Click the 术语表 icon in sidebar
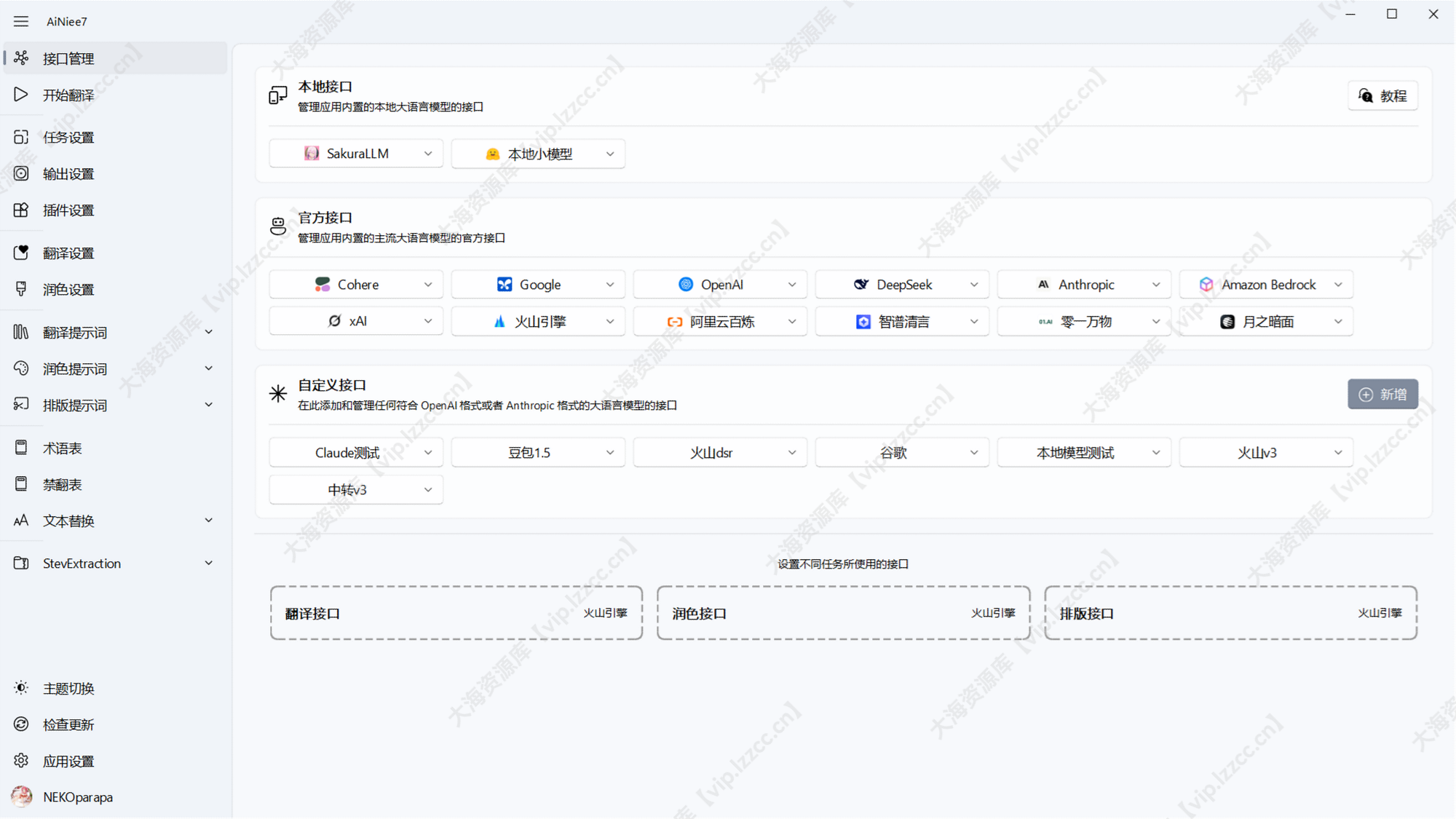The width and height of the screenshot is (1456, 819). pos(21,448)
